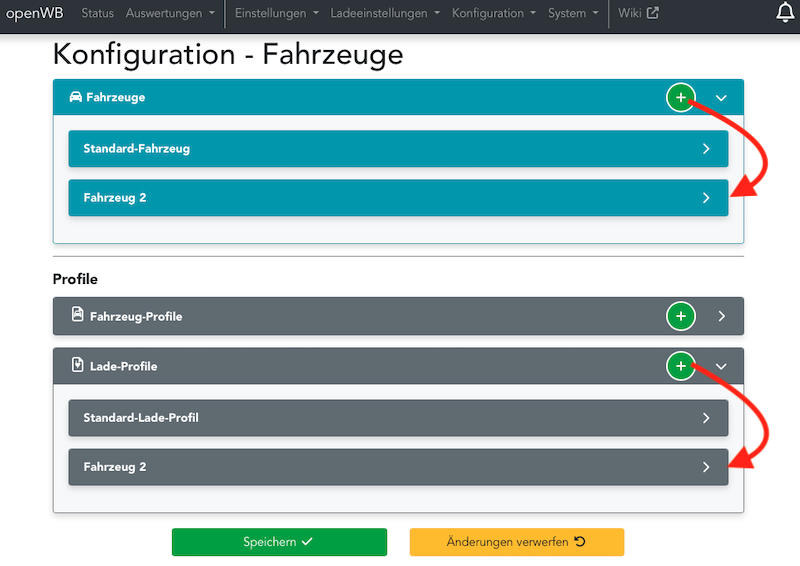Add a new Lade-Profile with plus button
Image resolution: width=800 pixels, height=566 pixels.
(680, 367)
